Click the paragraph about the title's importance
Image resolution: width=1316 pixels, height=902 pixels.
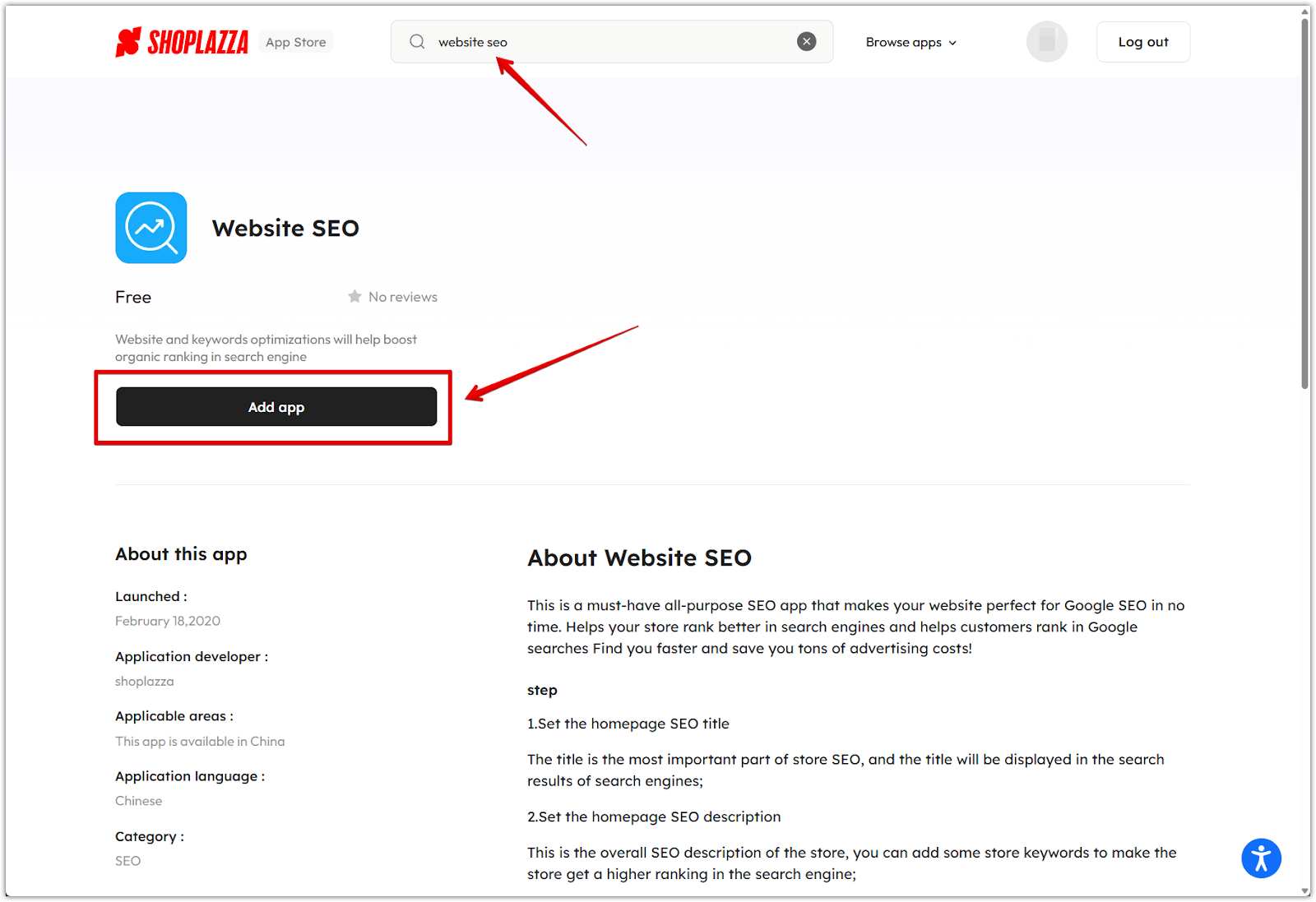[846, 770]
